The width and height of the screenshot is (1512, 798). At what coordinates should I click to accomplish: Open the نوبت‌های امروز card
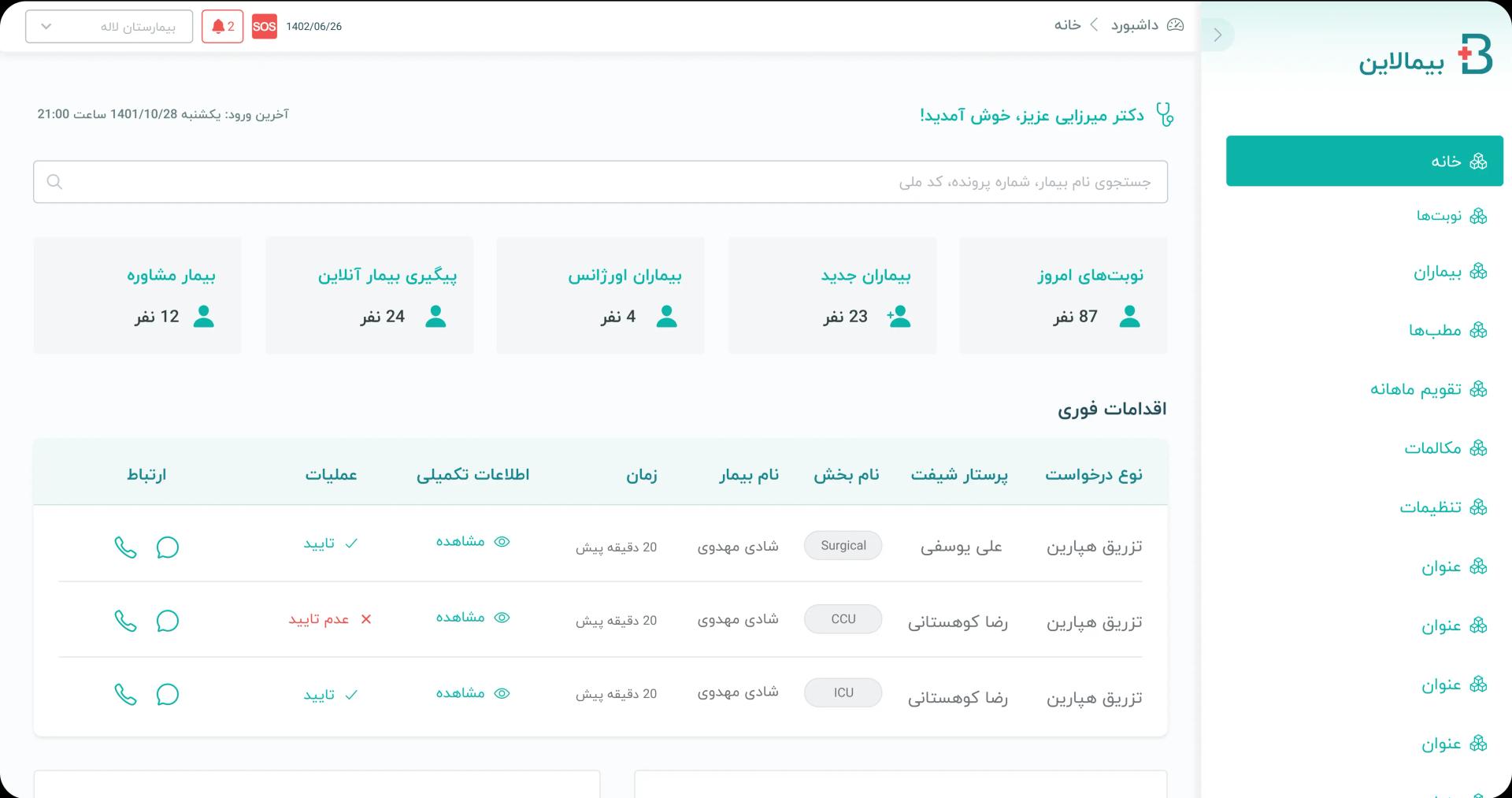coord(1063,295)
